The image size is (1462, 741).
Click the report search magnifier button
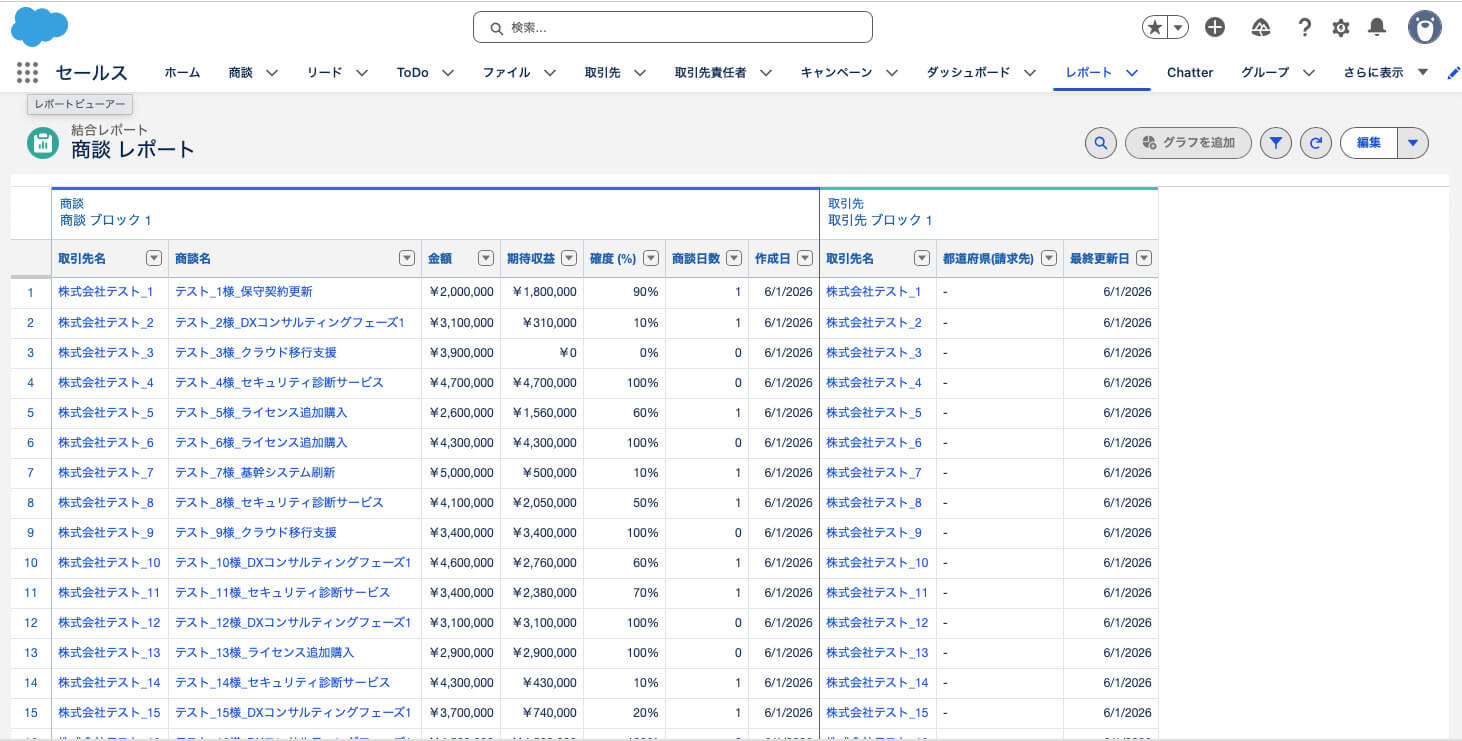click(1100, 143)
